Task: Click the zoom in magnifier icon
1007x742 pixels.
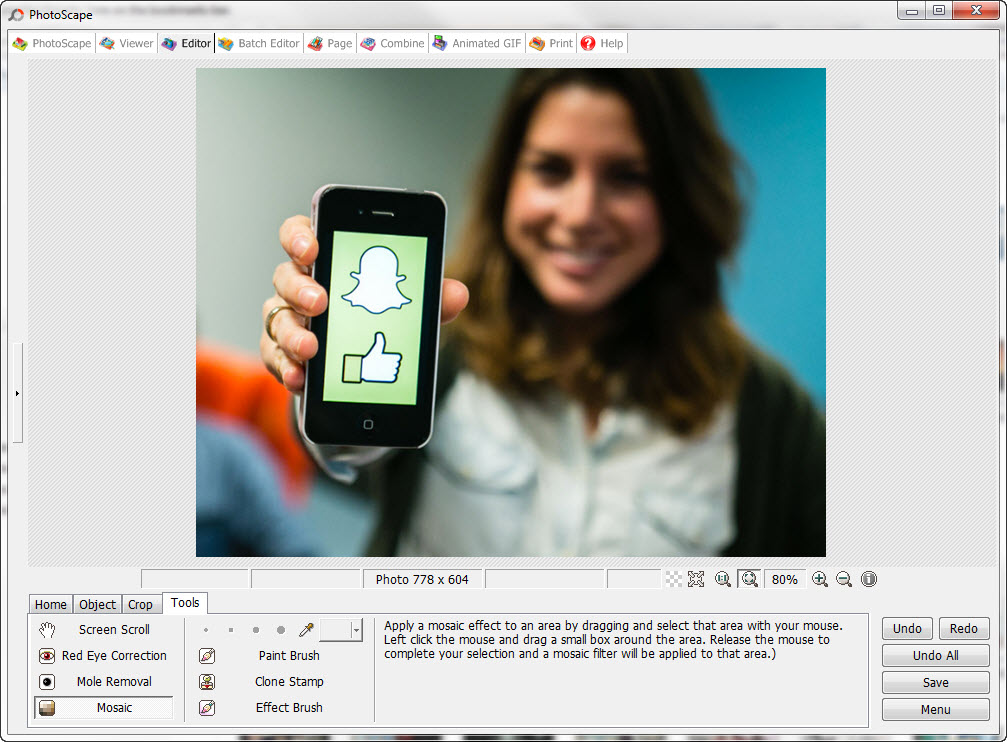Action: point(820,579)
